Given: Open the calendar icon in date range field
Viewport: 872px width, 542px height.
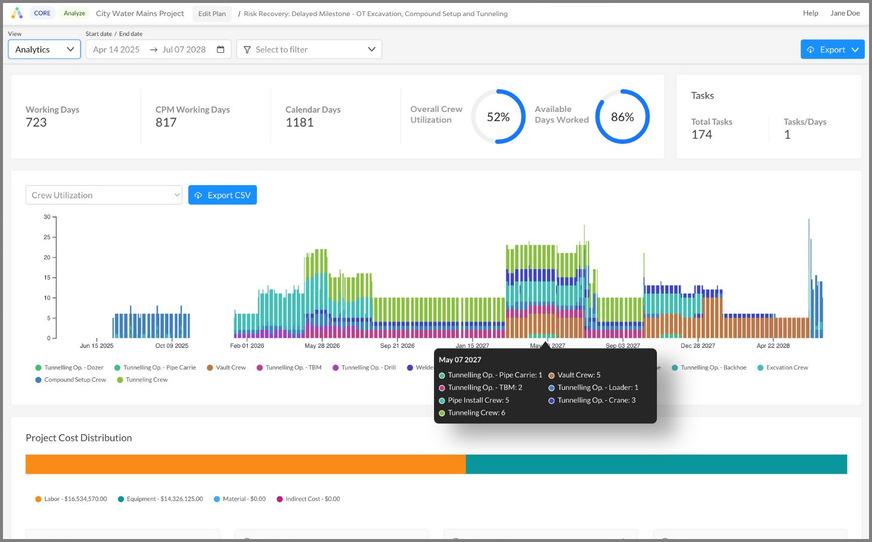Looking at the screenshot, I should (220, 49).
